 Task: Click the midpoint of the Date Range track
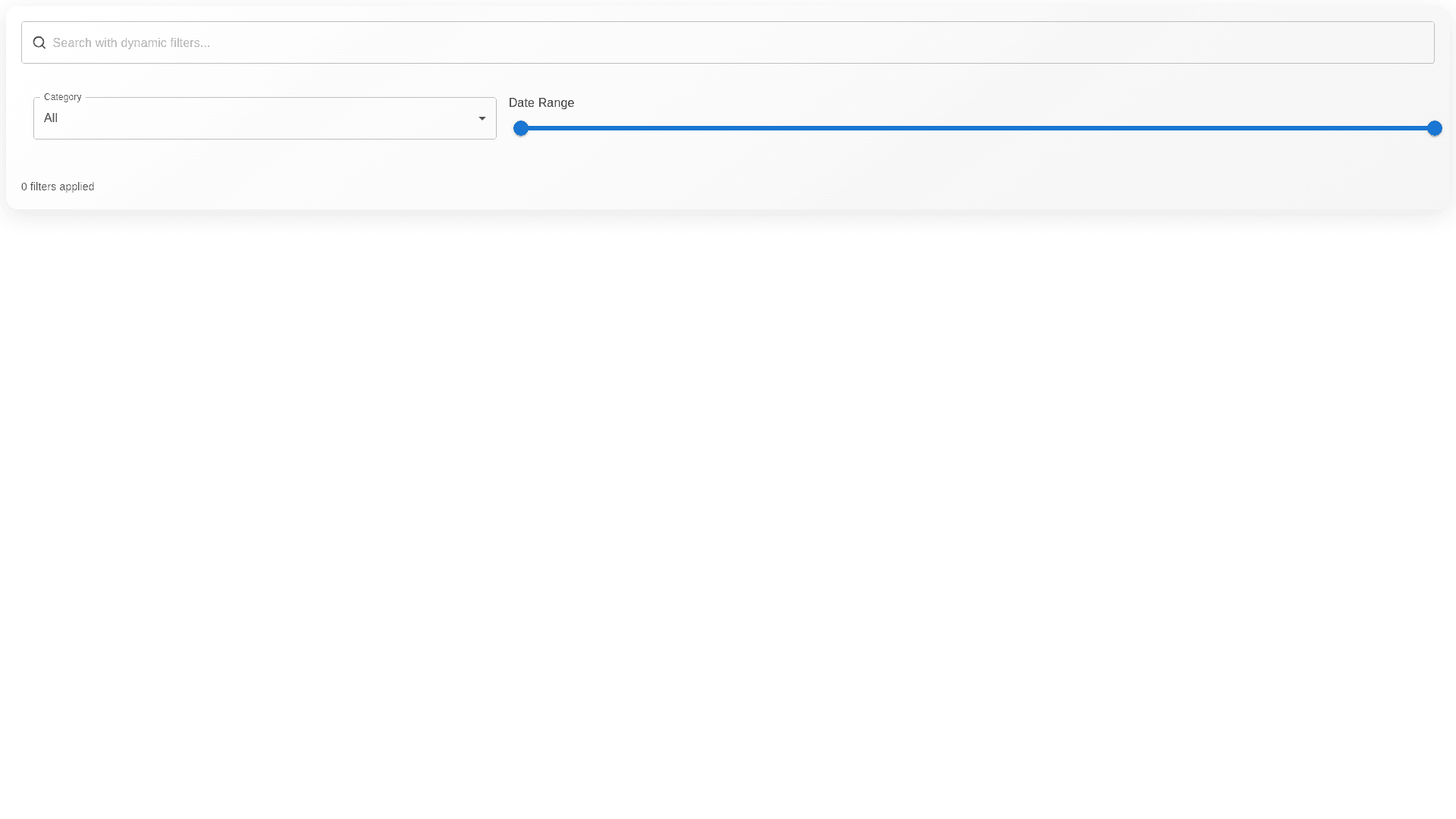tap(977, 128)
